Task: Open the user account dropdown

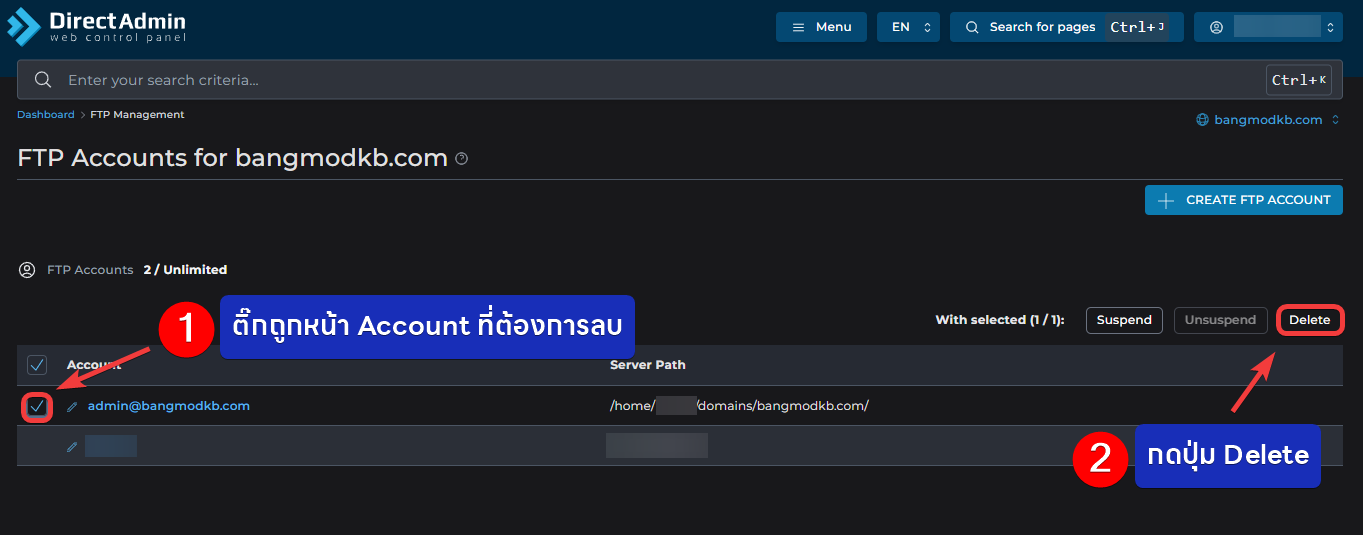Action: [x=1268, y=27]
